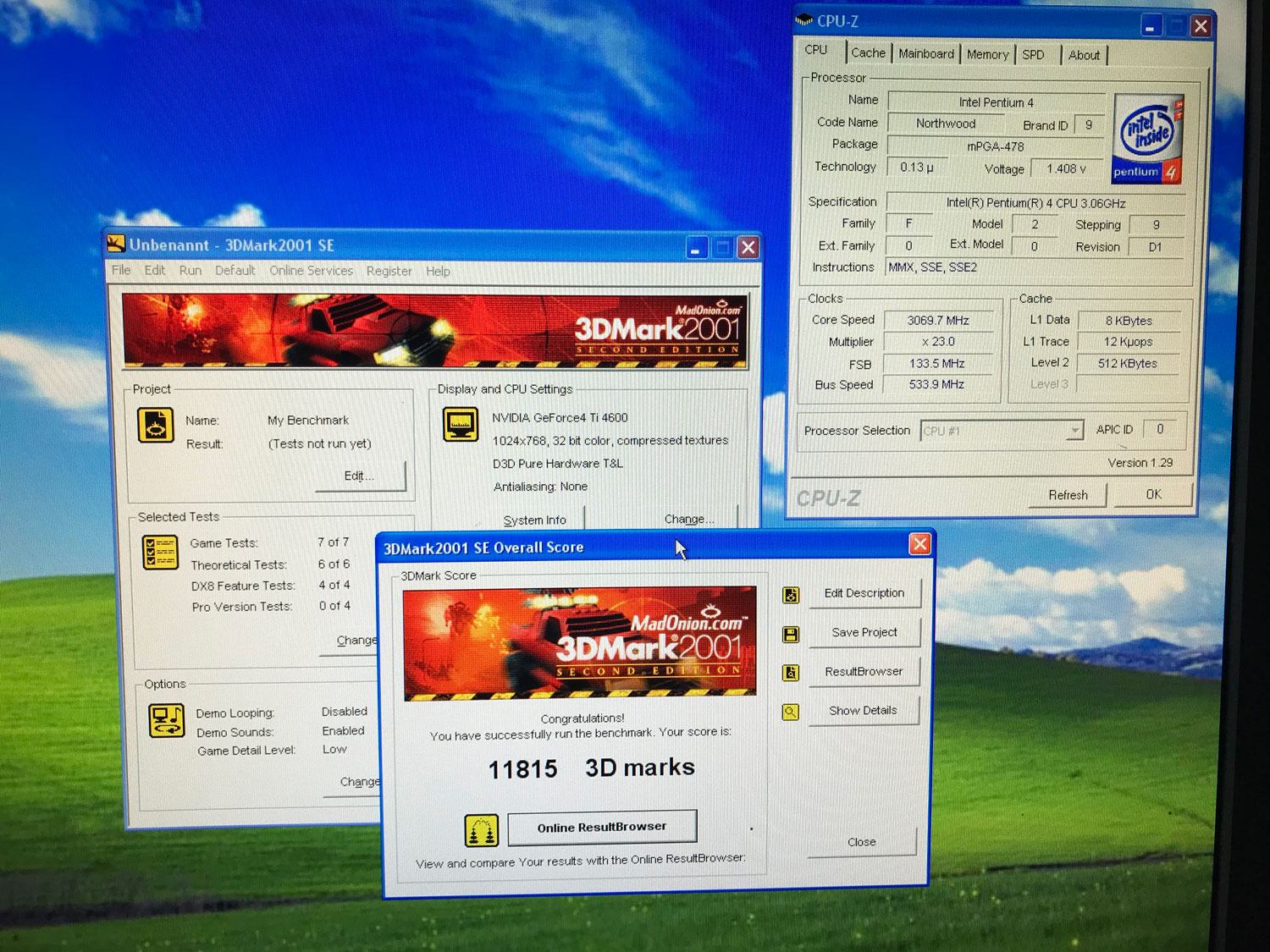1270x952 pixels.
Task: Switch to the Mainboard tab in CPU-Z
Action: click(926, 54)
